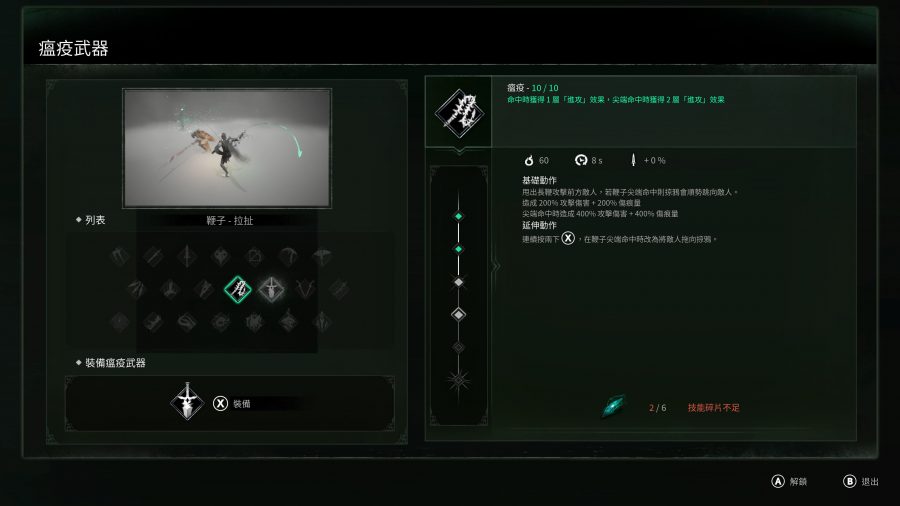The image size is (900, 506).
Task: Choose the dimmed V-shaped twin blades weapon icon
Action: click(x=305, y=289)
